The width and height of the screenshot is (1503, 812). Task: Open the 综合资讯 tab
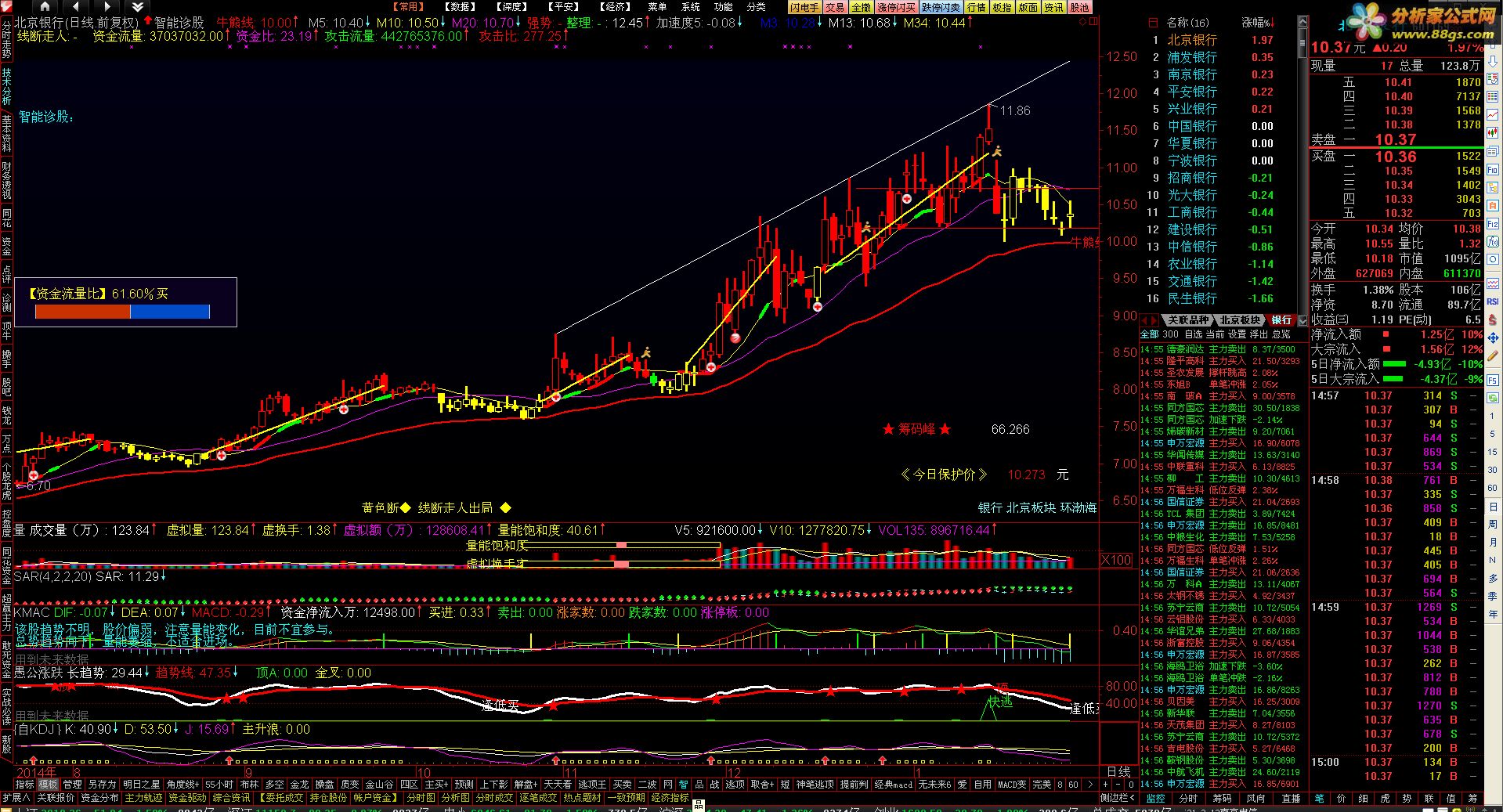point(231,798)
